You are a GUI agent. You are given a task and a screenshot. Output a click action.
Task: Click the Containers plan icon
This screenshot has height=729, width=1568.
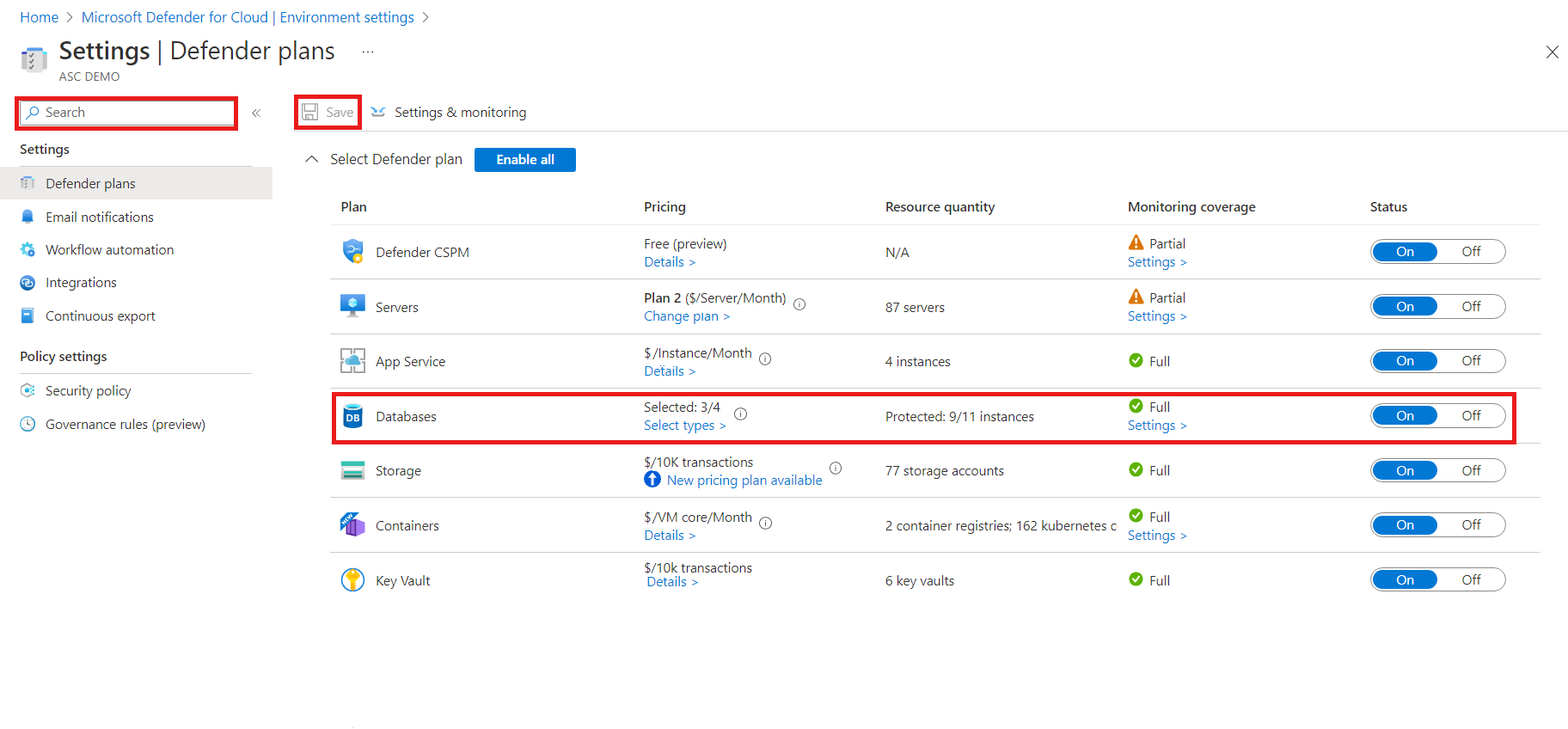coord(352,525)
